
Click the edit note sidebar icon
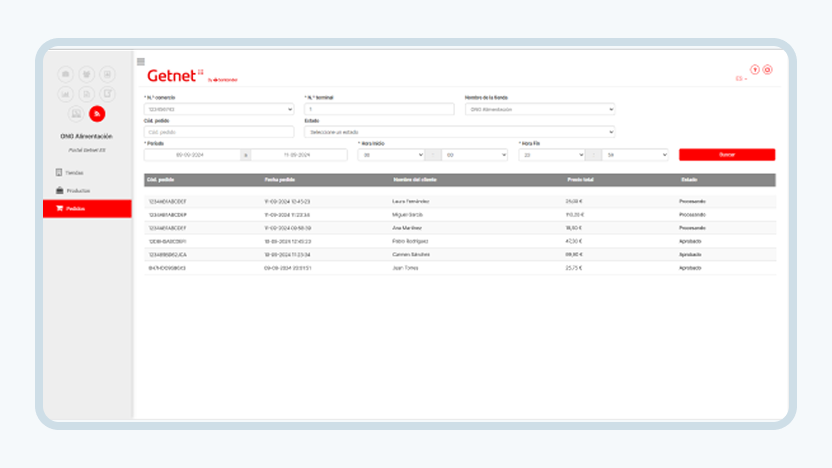[x=107, y=94]
